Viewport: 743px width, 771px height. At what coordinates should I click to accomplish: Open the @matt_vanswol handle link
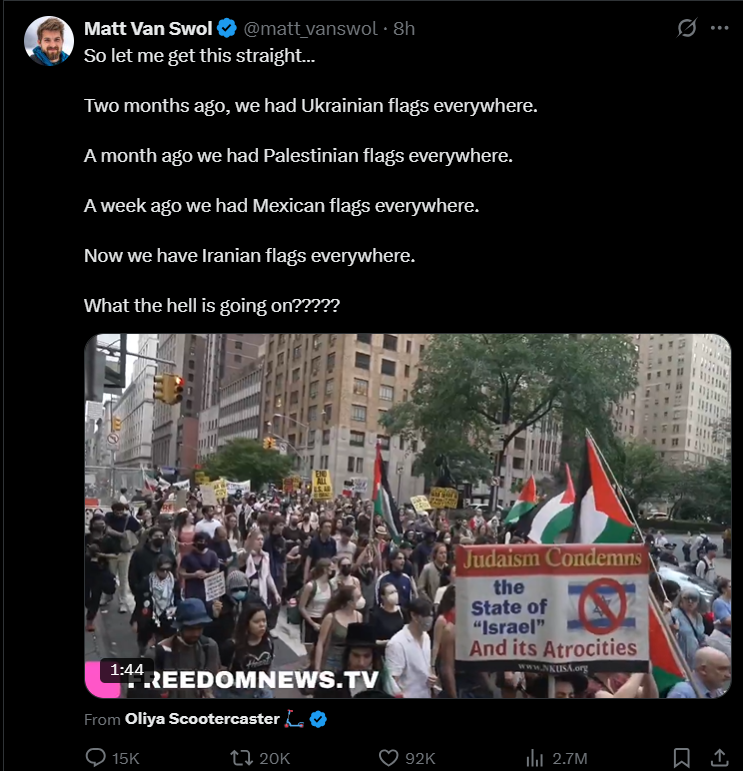pos(310,29)
